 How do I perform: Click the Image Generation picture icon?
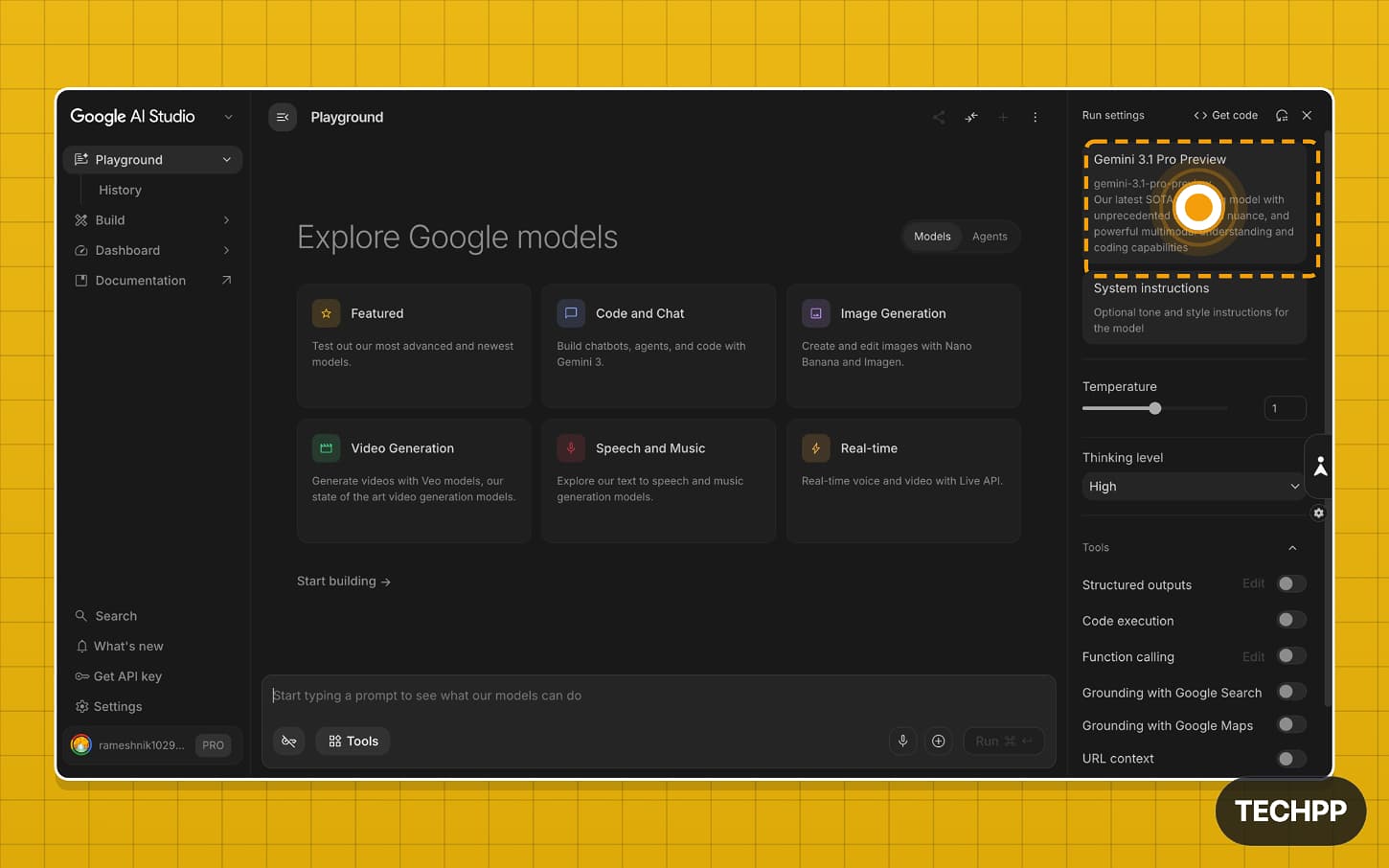pos(816,313)
